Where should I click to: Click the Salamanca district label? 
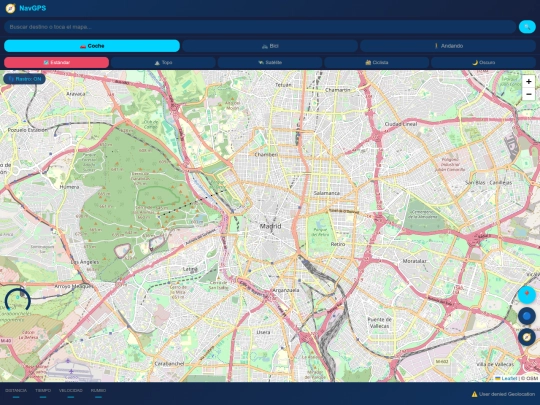(x=327, y=193)
